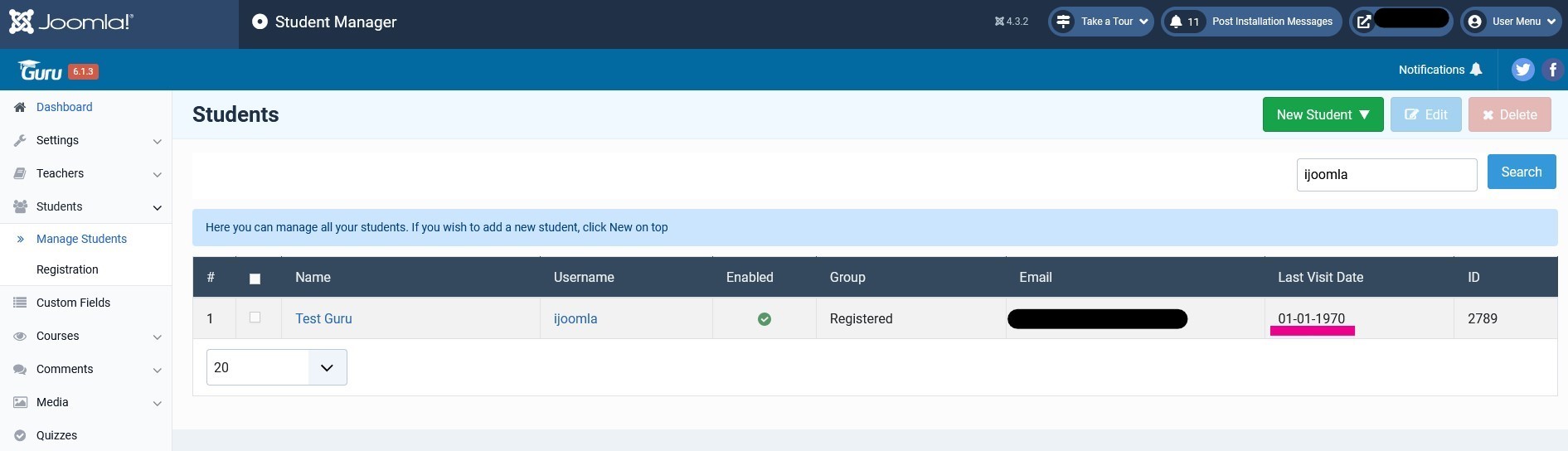Click the Dashboard home icon

click(x=20, y=107)
